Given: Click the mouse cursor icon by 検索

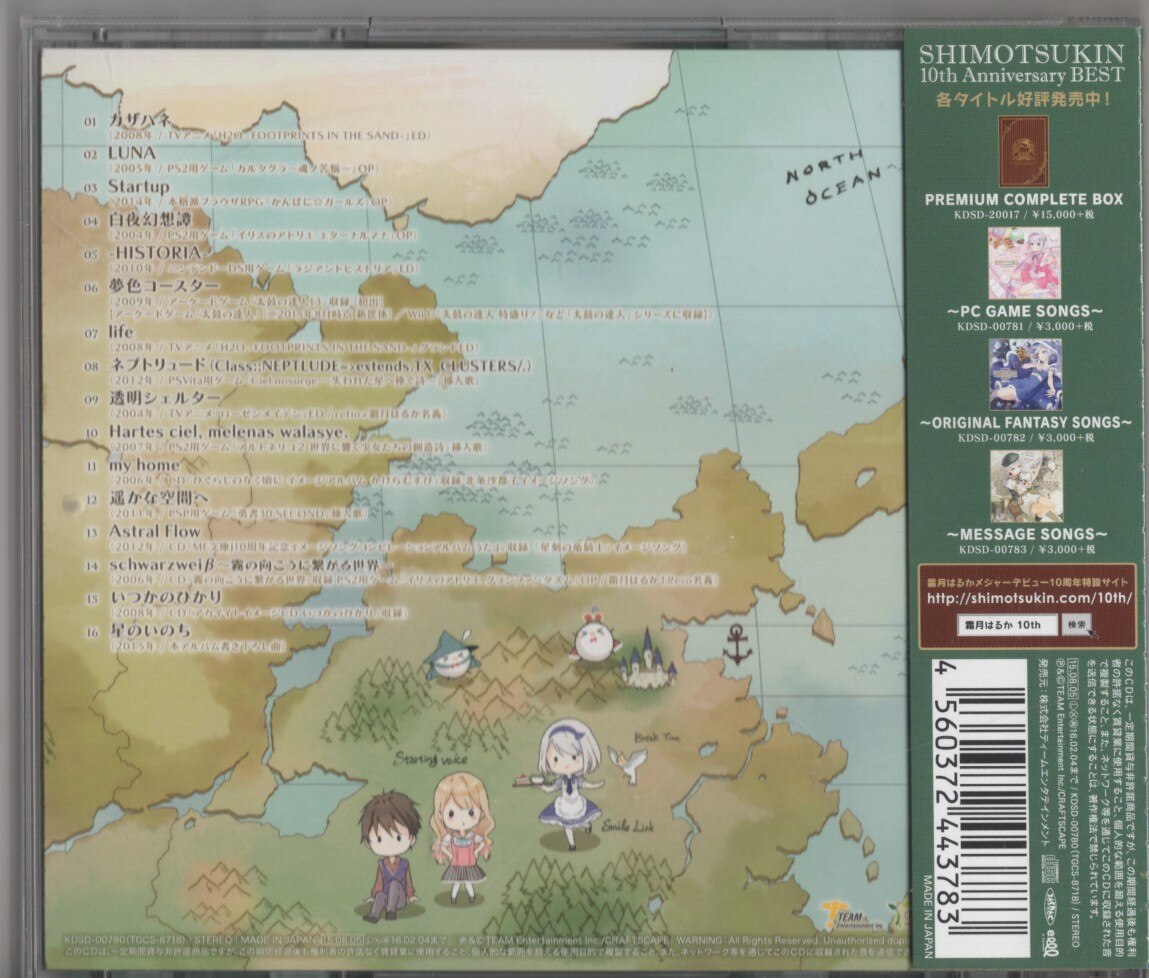Looking at the screenshot, I should tap(1094, 632).
